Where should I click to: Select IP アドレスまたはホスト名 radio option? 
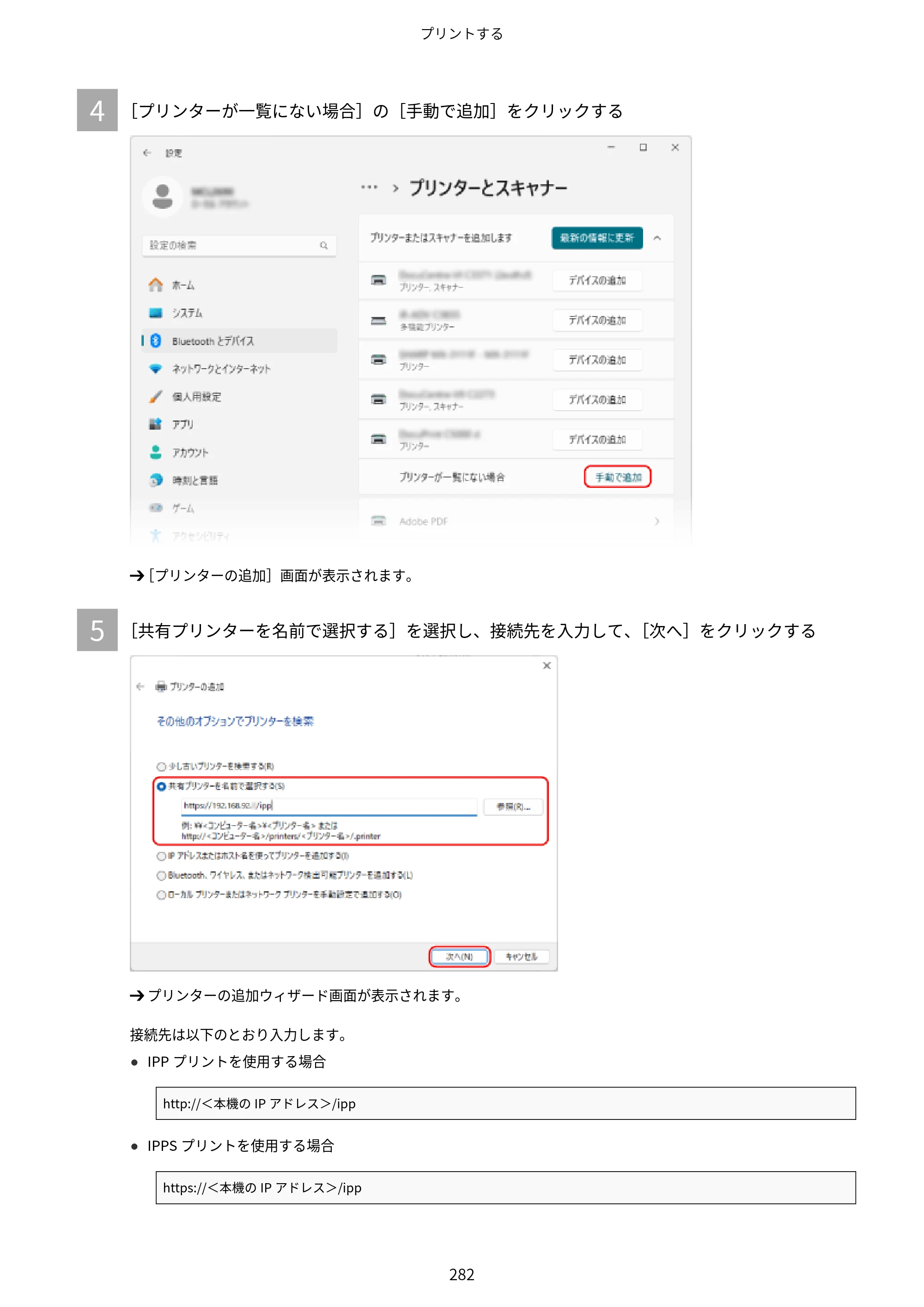pos(161,856)
